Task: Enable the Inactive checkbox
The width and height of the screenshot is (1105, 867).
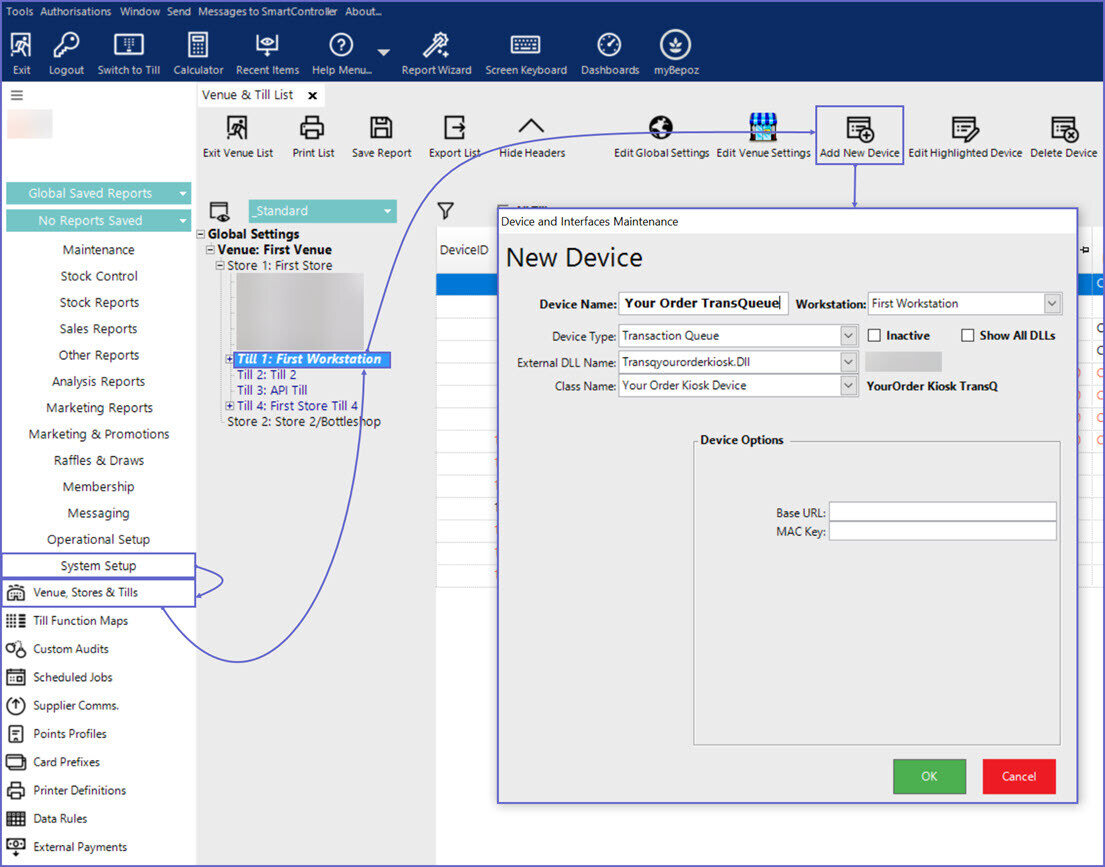Action: 875,336
